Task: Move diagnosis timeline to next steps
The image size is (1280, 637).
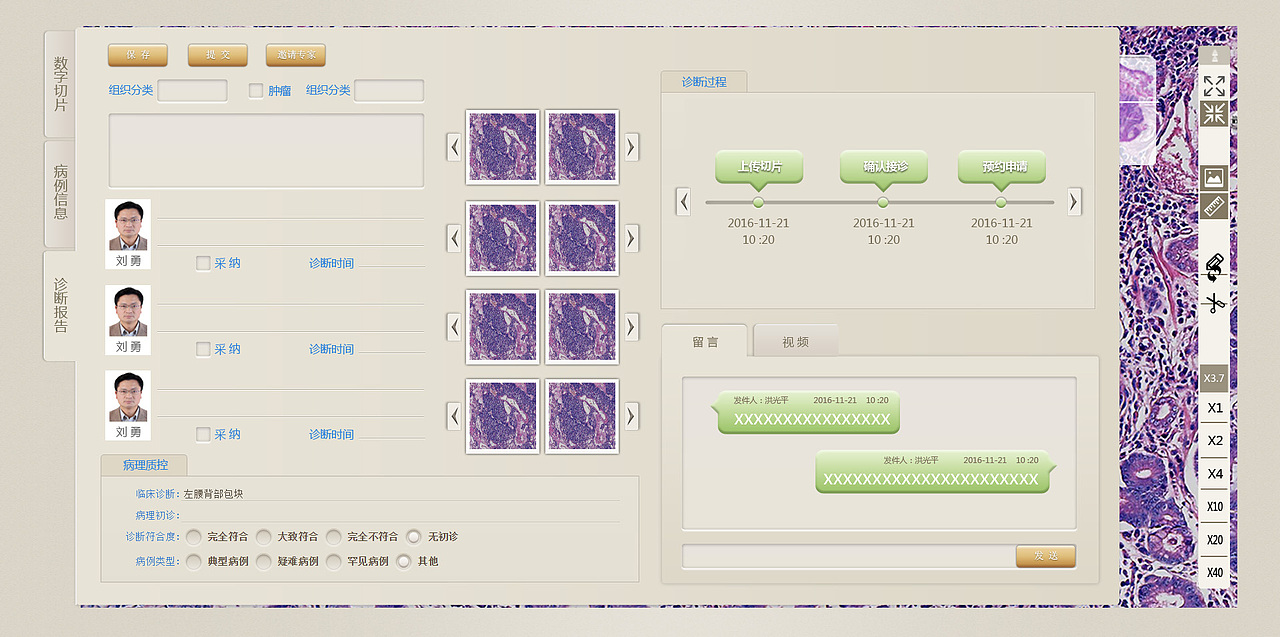Action: pos(1074,202)
